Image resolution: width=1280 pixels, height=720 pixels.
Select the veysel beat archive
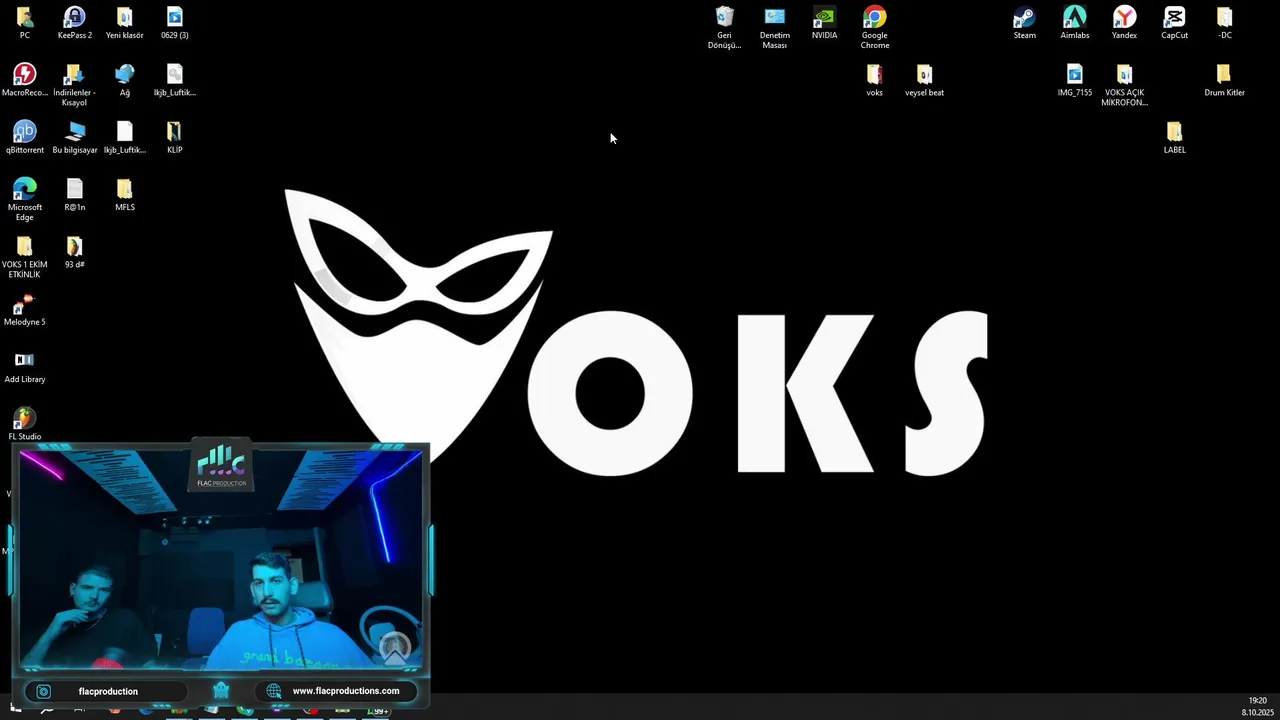(x=925, y=80)
